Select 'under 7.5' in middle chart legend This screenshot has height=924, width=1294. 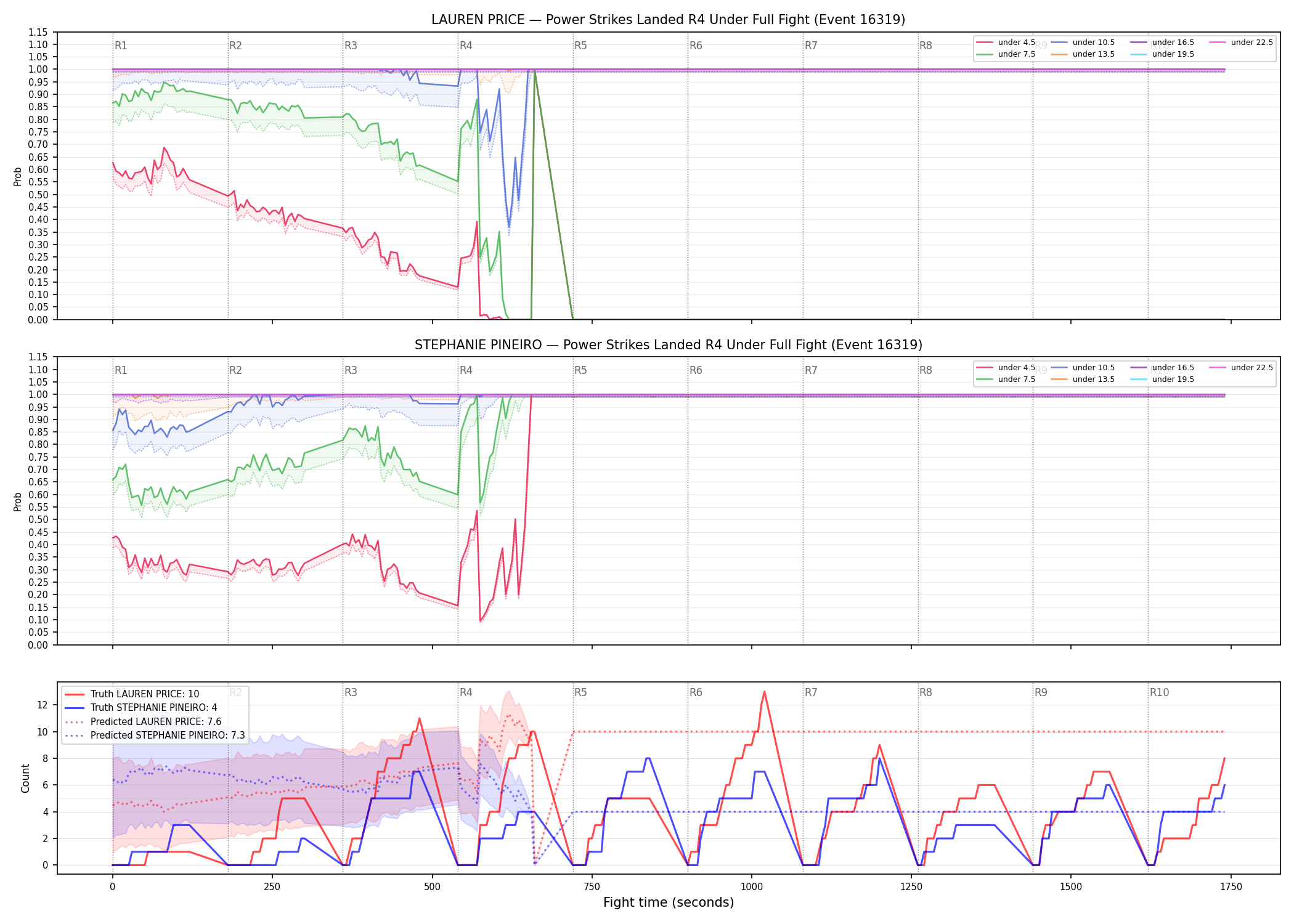(1005, 379)
